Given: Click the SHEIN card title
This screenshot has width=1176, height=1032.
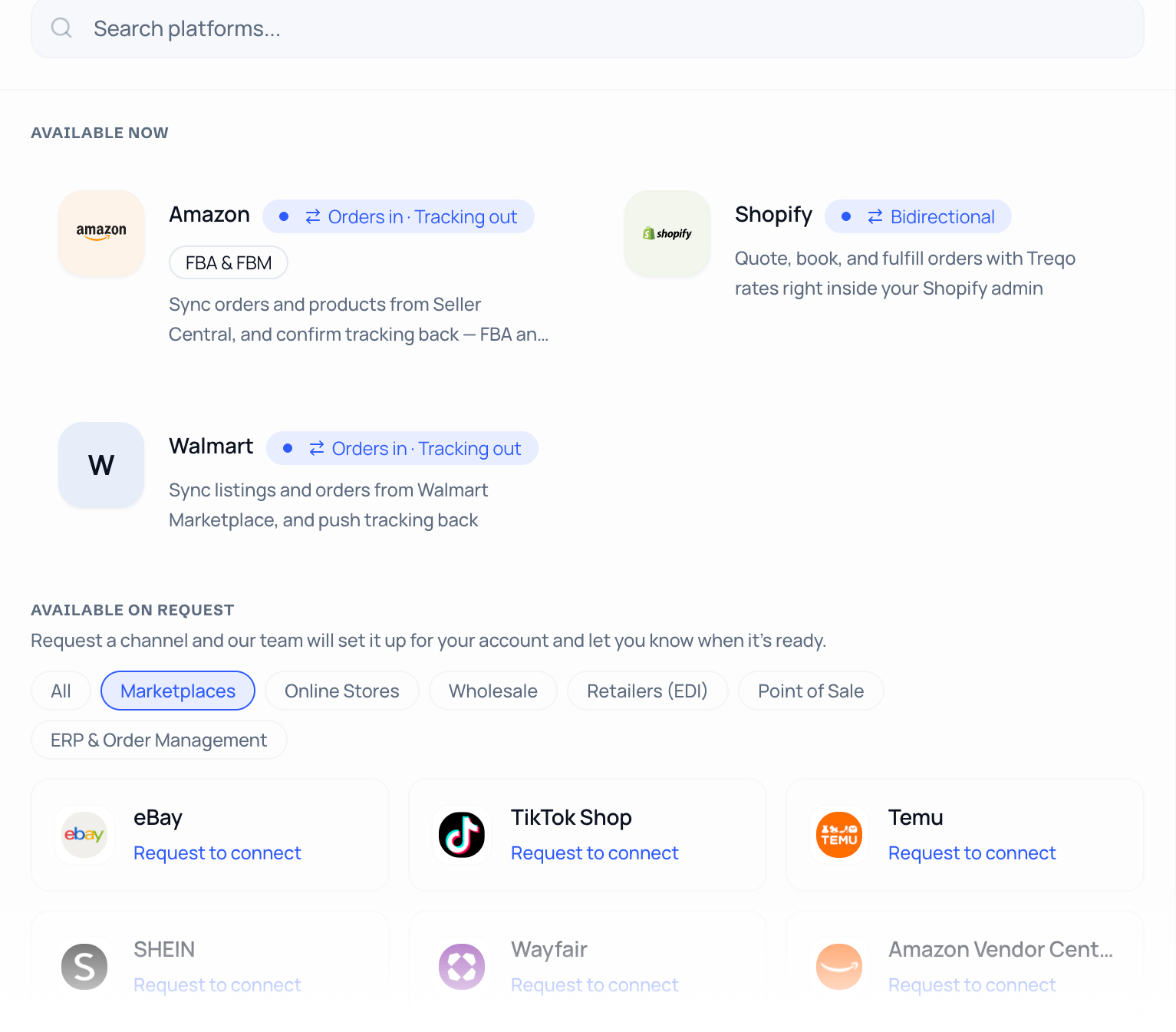Looking at the screenshot, I should click(x=164, y=950).
